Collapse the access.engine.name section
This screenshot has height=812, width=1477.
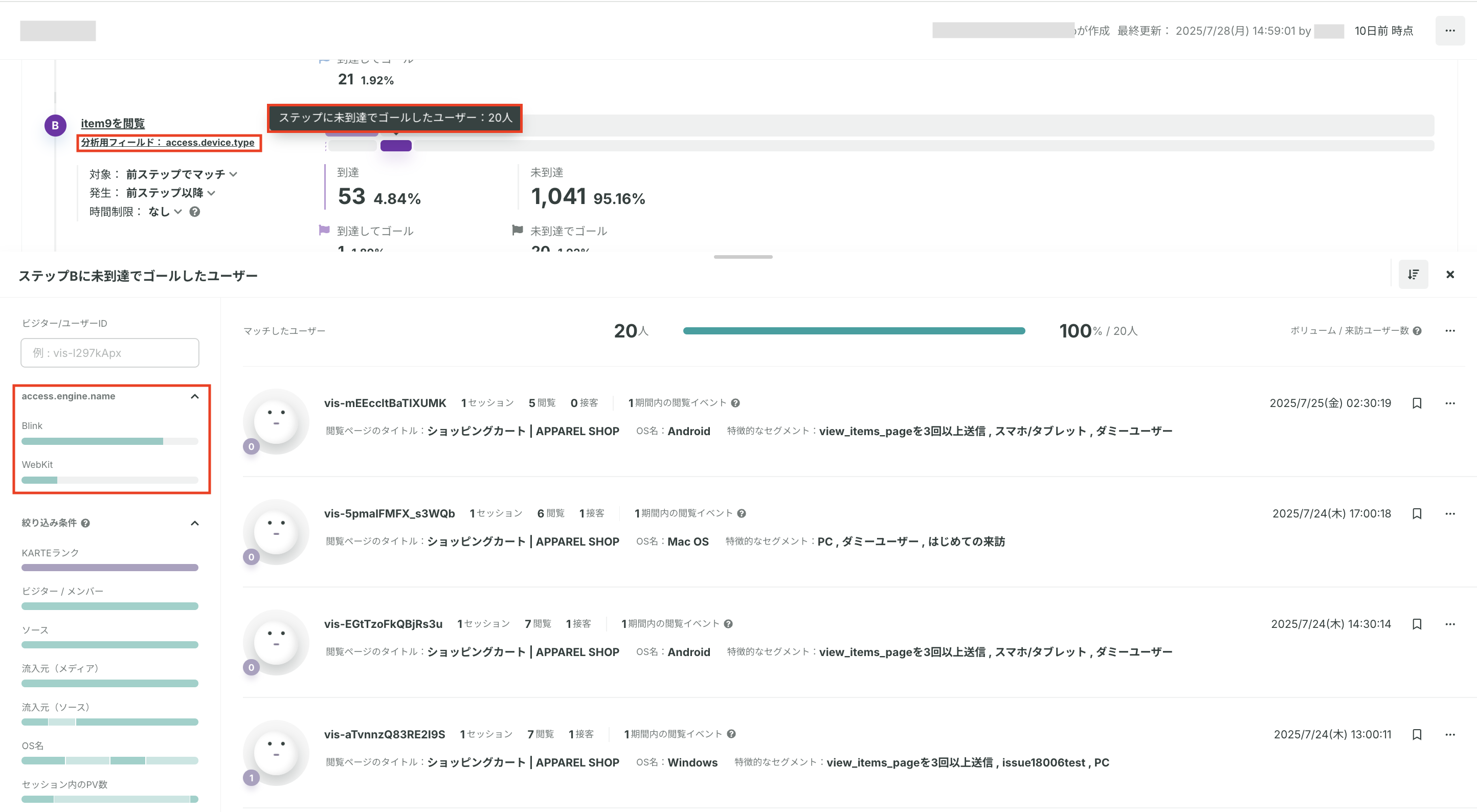point(194,396)
